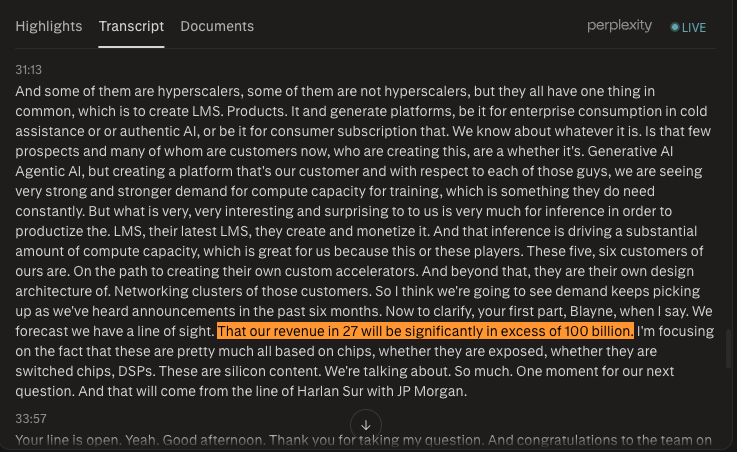Click the phrase 'custom accelerators'
This screenshot has height=452, width=737.
click(352, 272)
